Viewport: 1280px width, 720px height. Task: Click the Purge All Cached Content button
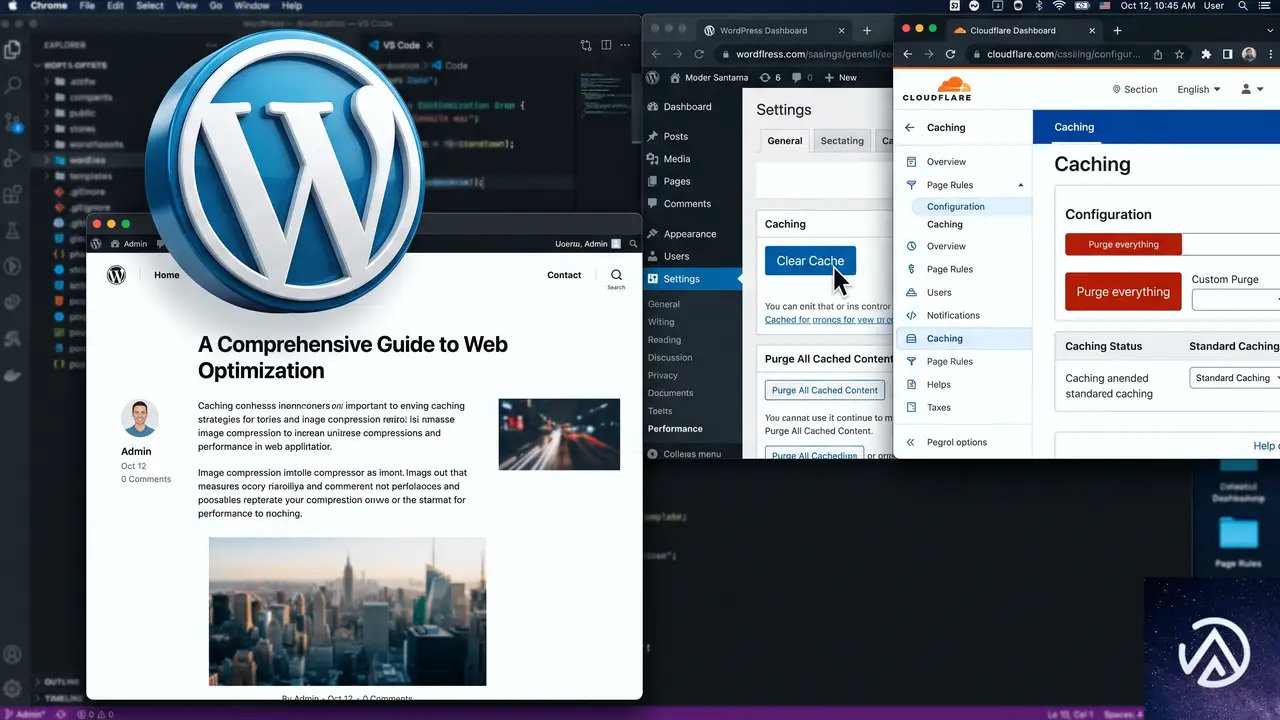(x=825, y=390)
